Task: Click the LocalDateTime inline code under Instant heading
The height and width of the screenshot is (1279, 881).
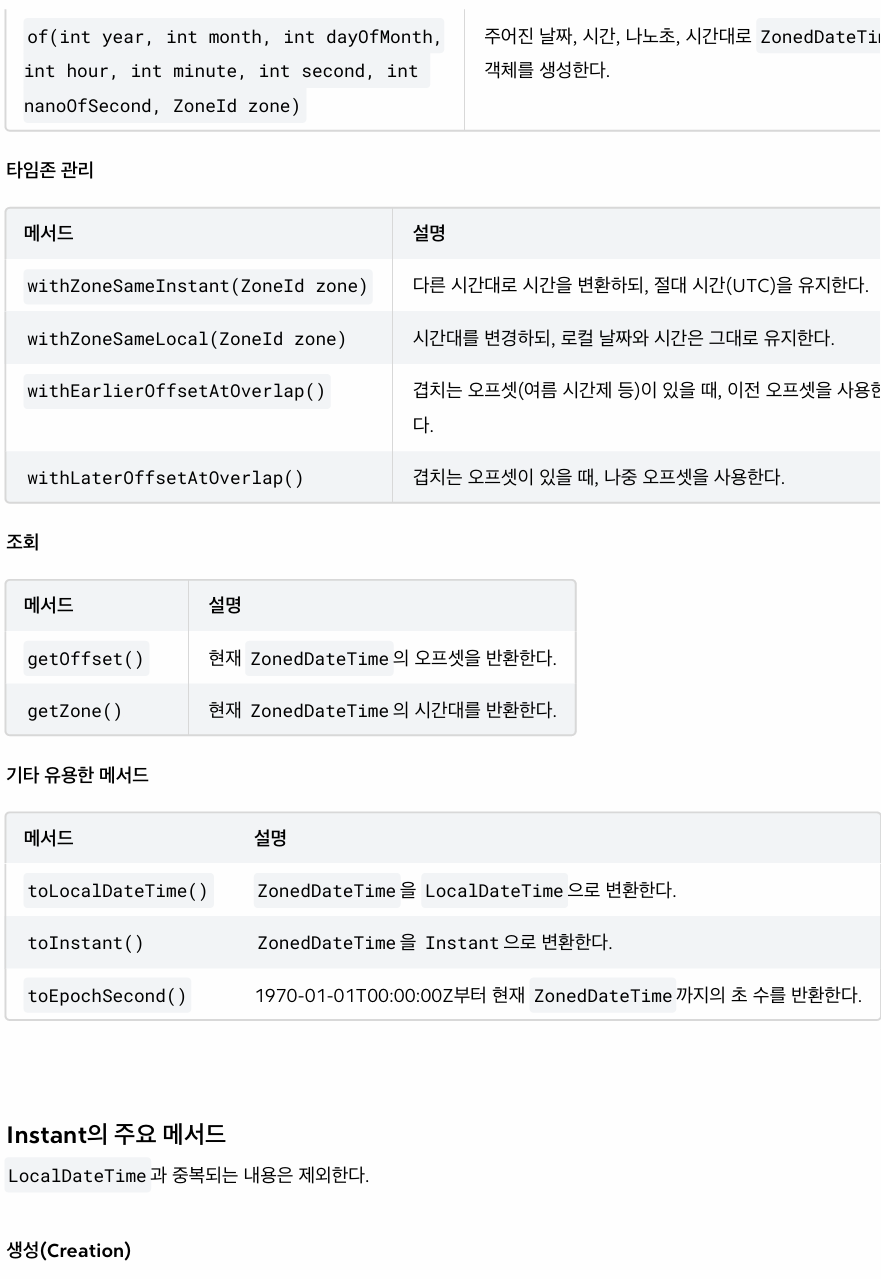Action: tap(77, 1176)
